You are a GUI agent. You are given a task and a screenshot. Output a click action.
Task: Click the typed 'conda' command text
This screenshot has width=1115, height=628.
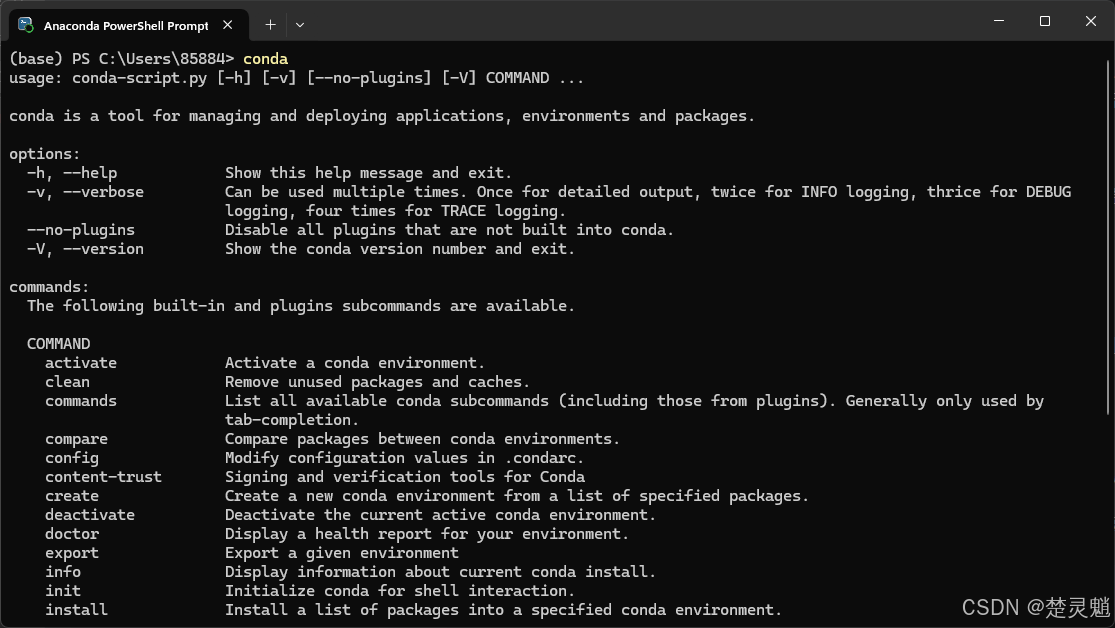coord(265,59)
